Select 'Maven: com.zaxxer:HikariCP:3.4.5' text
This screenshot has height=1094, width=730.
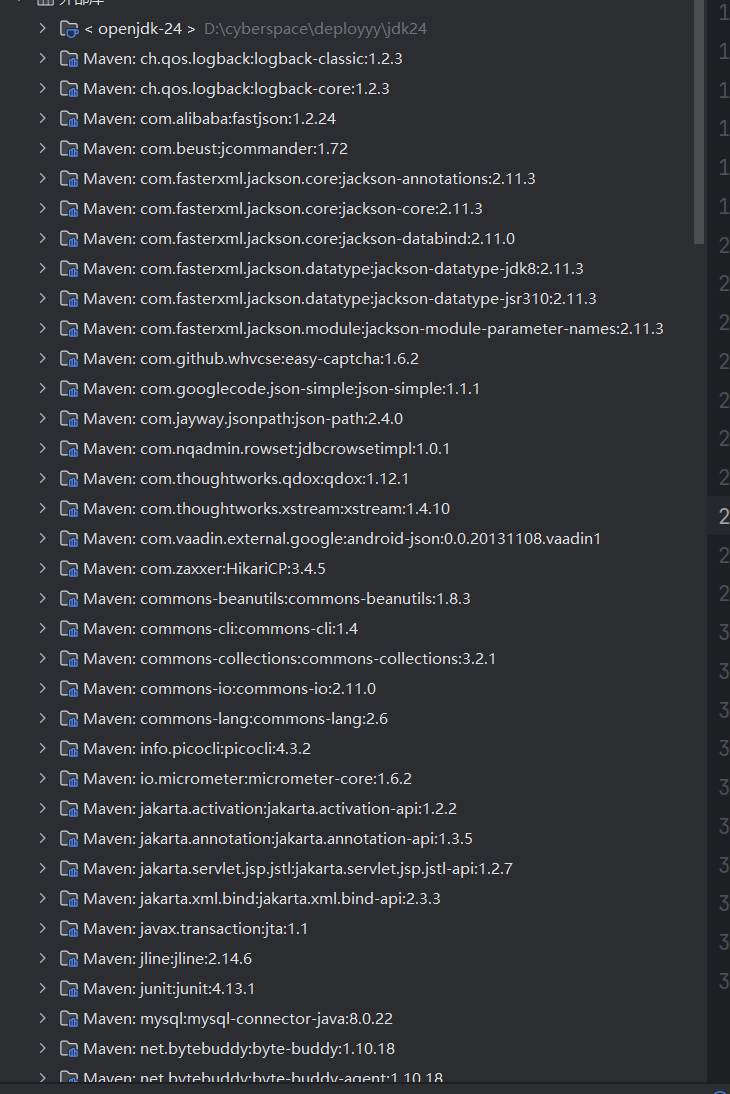point(204,569)
